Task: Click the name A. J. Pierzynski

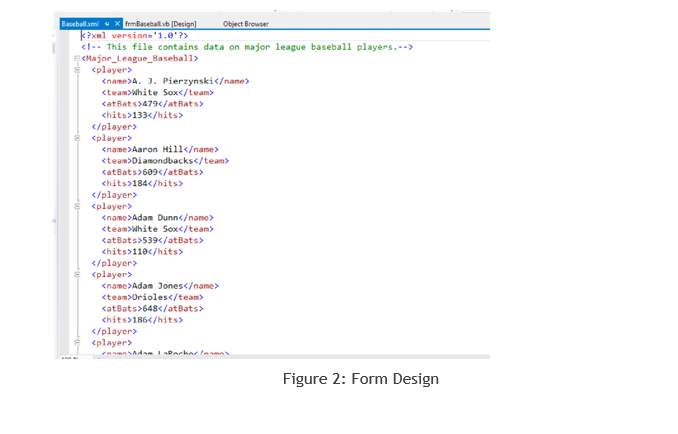Action: tap(173, 81)
